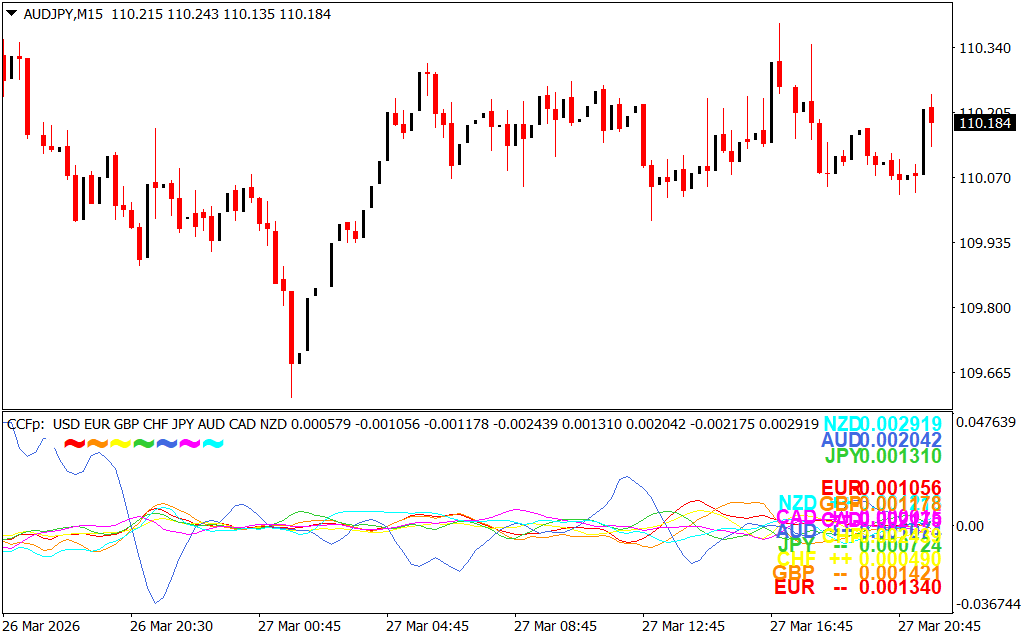
Task: Select the orange GBP -- 0.001421 row
Action: [857, 572]
